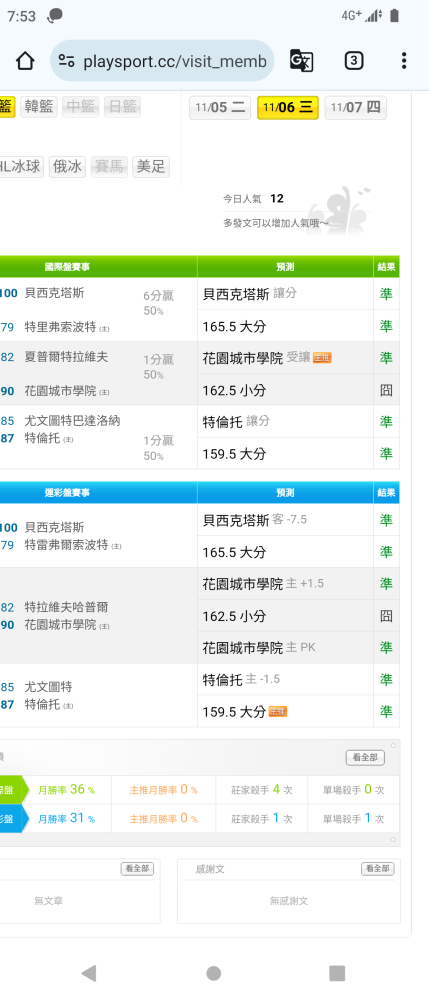Click 莊家殺手 4 次 stat
The height and width of the screenshot is (1000, 429).
coord(262,790)
